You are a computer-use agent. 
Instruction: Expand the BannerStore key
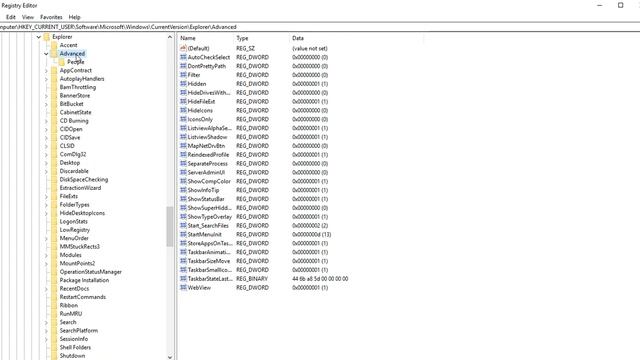[46, 96]
